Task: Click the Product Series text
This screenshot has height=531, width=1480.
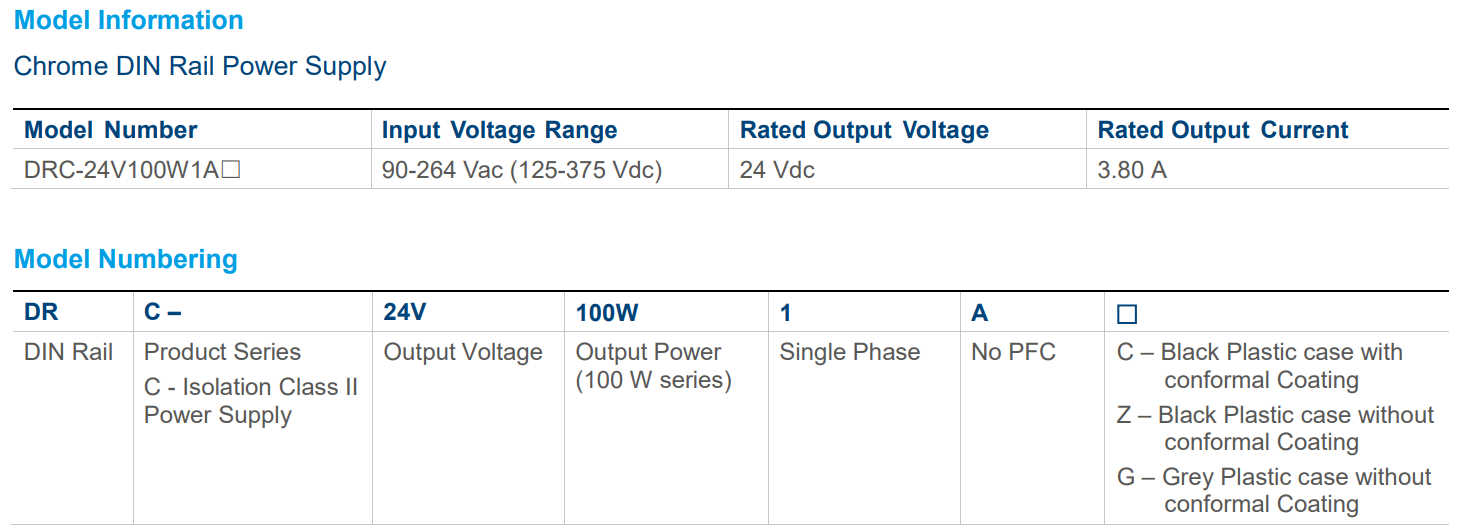Action: pyautogui.click(x=222, y=352)
